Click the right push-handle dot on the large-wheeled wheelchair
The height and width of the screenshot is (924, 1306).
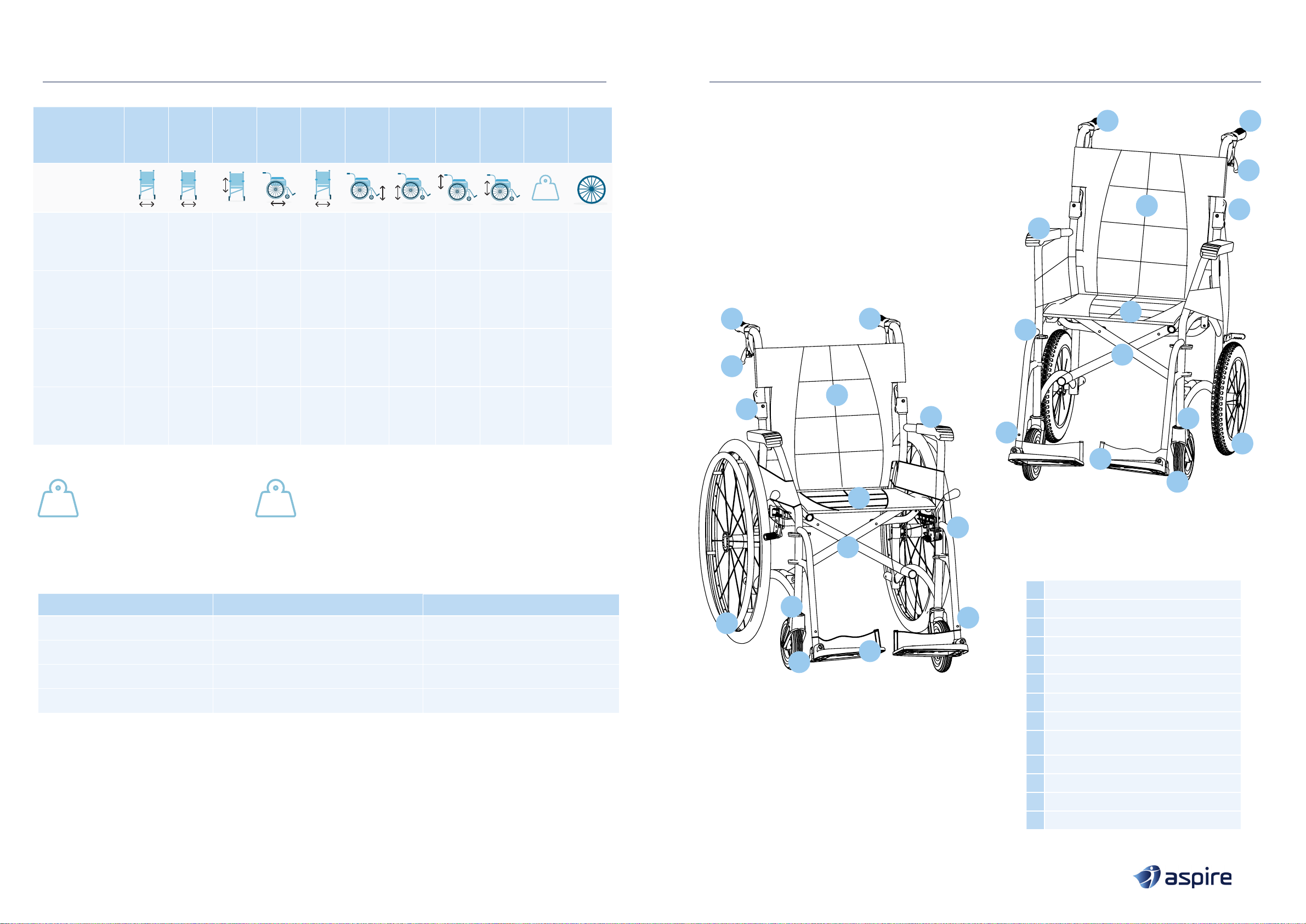tap(870, 319)
